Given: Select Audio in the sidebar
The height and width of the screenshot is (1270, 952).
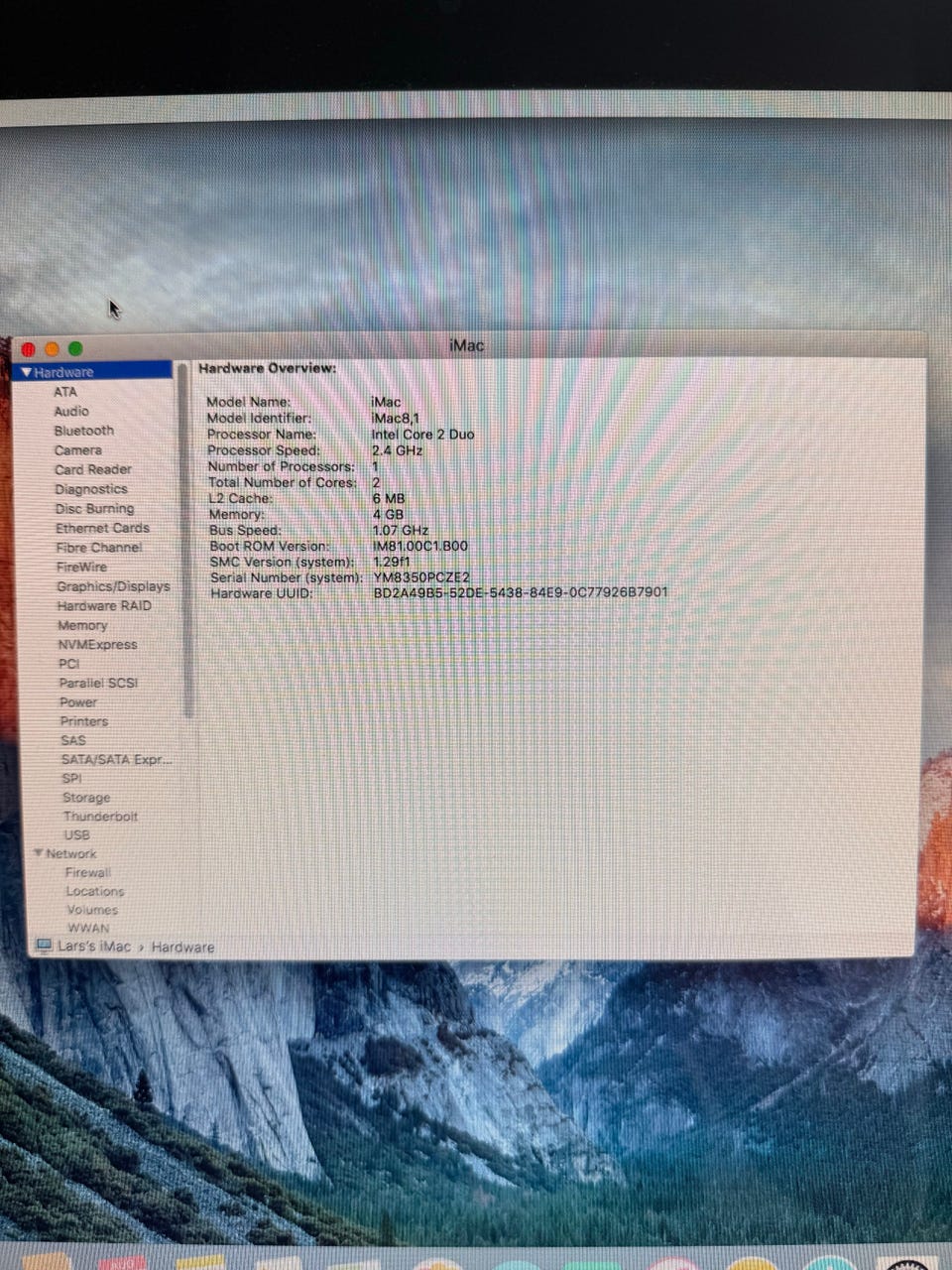Looking at the screenshot, I should (x=71, y=411).
